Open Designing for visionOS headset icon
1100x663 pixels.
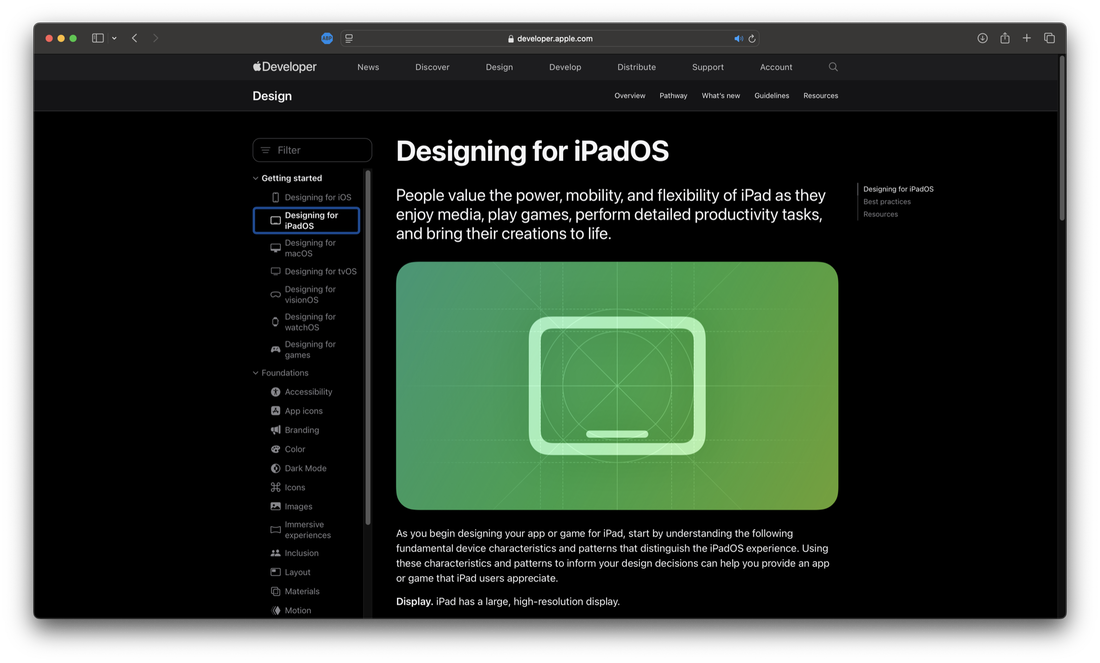coord(275,295)
